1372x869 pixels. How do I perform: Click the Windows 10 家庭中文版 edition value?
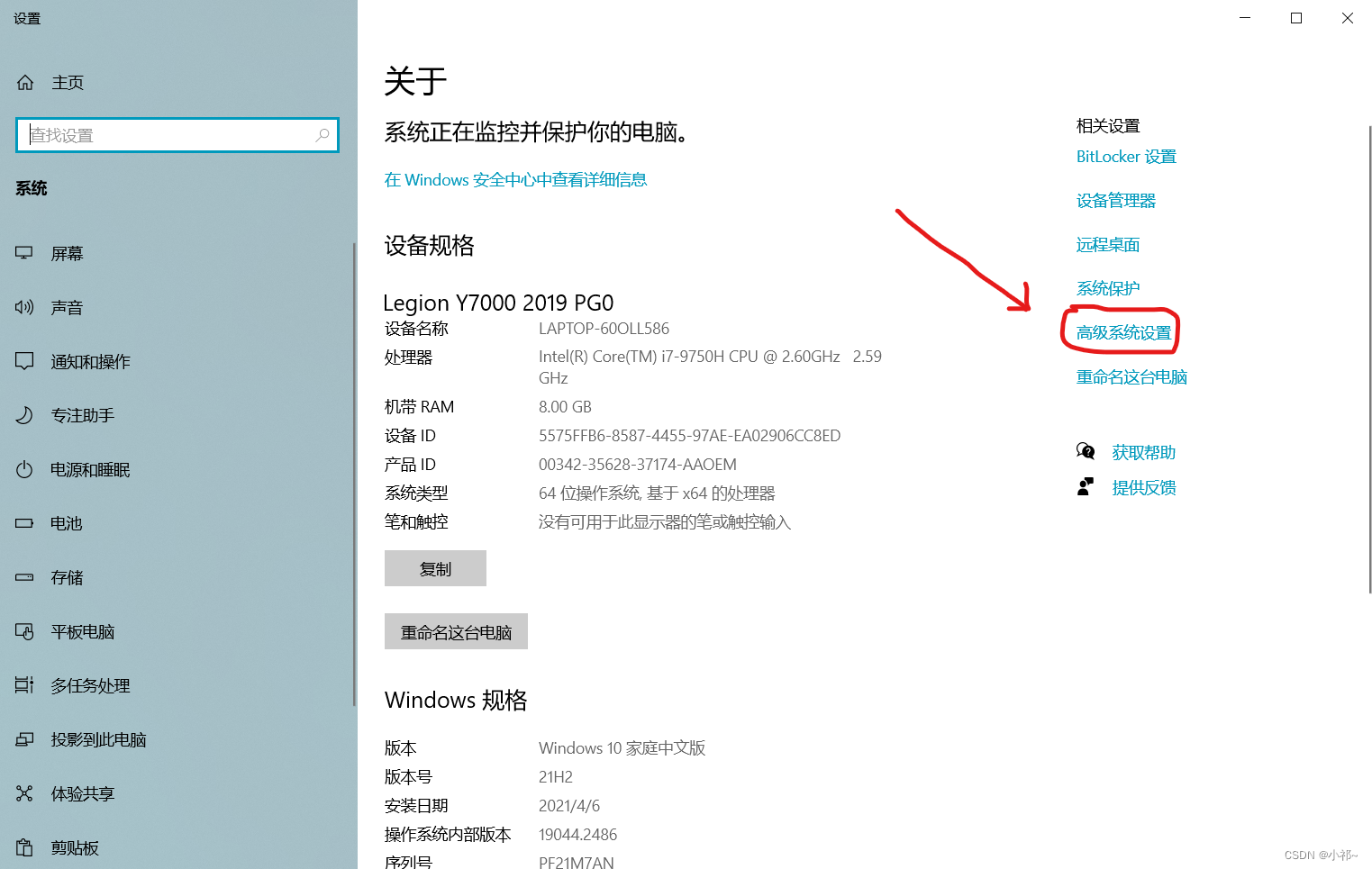click(622, 748)
